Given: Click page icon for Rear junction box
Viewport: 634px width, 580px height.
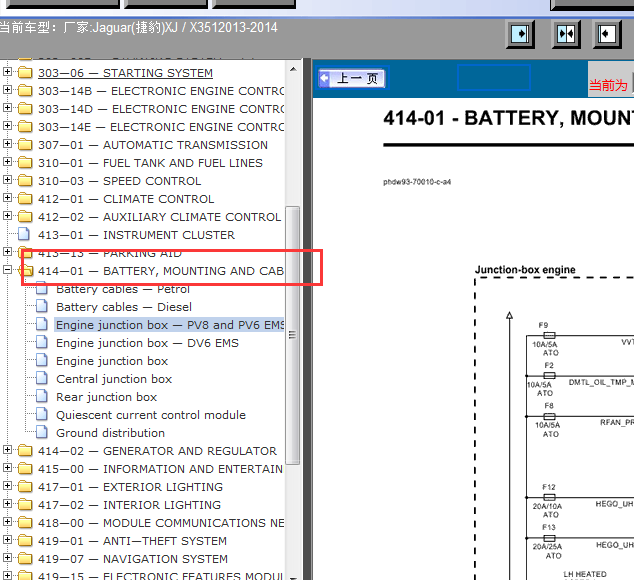Looking at the screenshot, I should click(x=42, y=396).
